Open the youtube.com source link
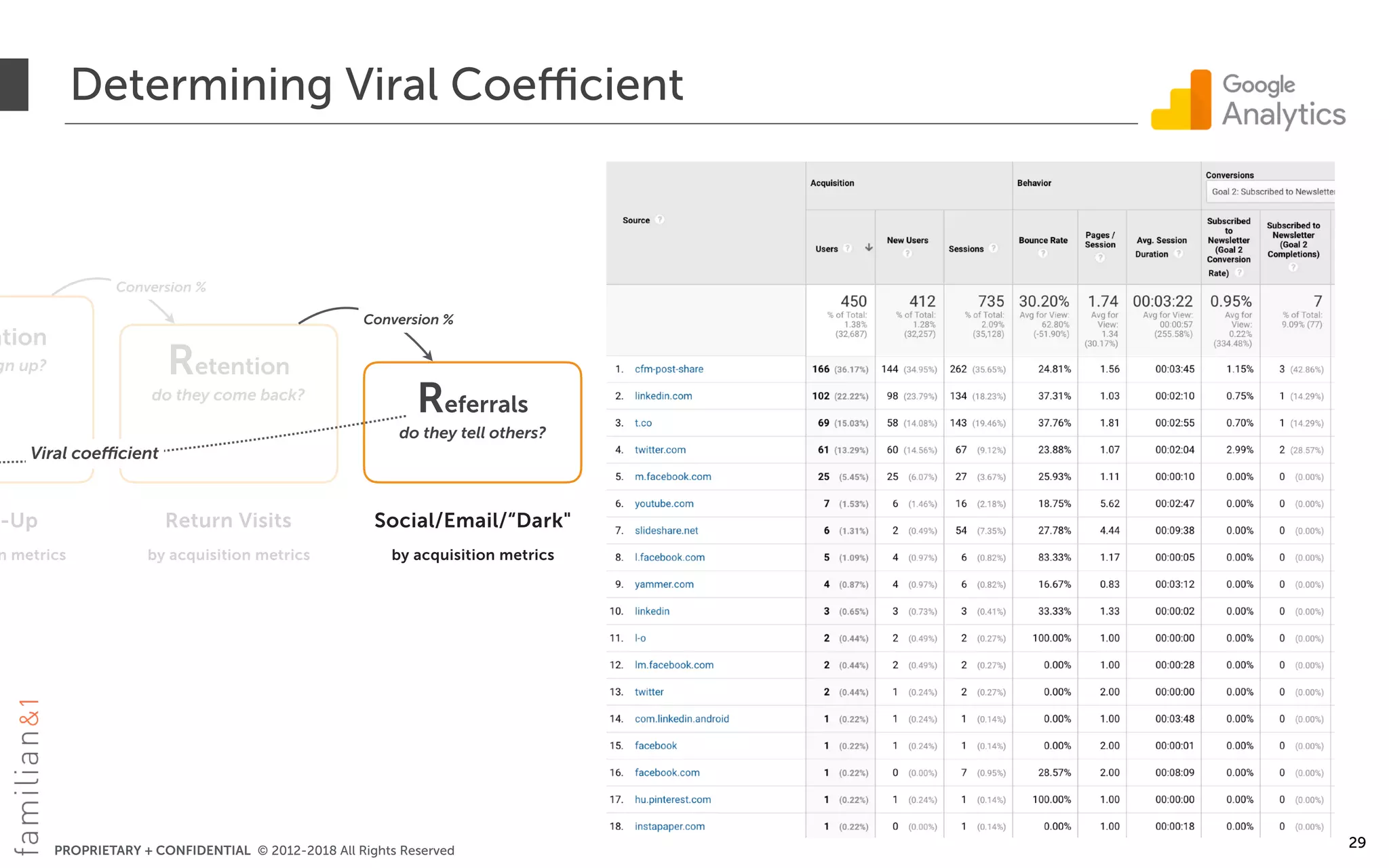1389x868 pixels. point(664,504)
